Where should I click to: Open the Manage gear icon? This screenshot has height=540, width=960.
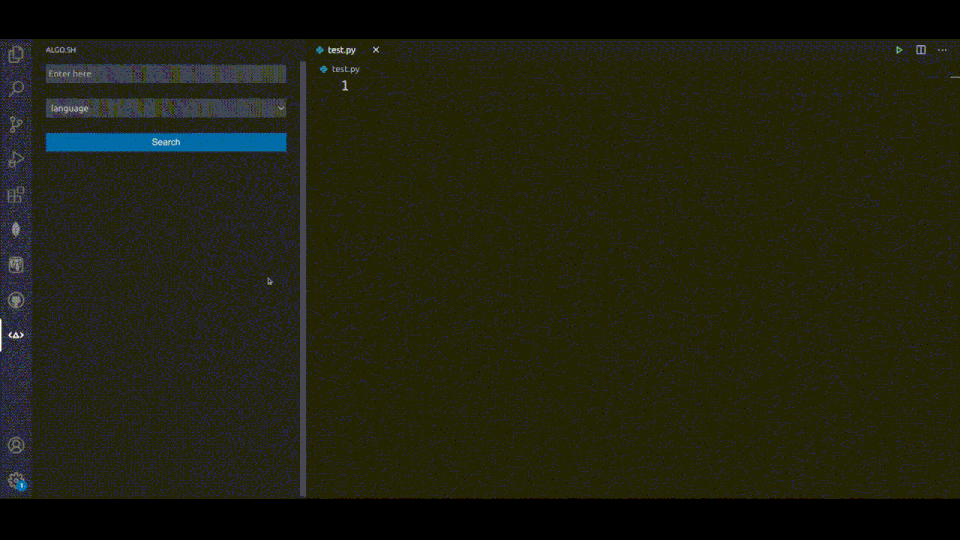(x=16, y=480)
